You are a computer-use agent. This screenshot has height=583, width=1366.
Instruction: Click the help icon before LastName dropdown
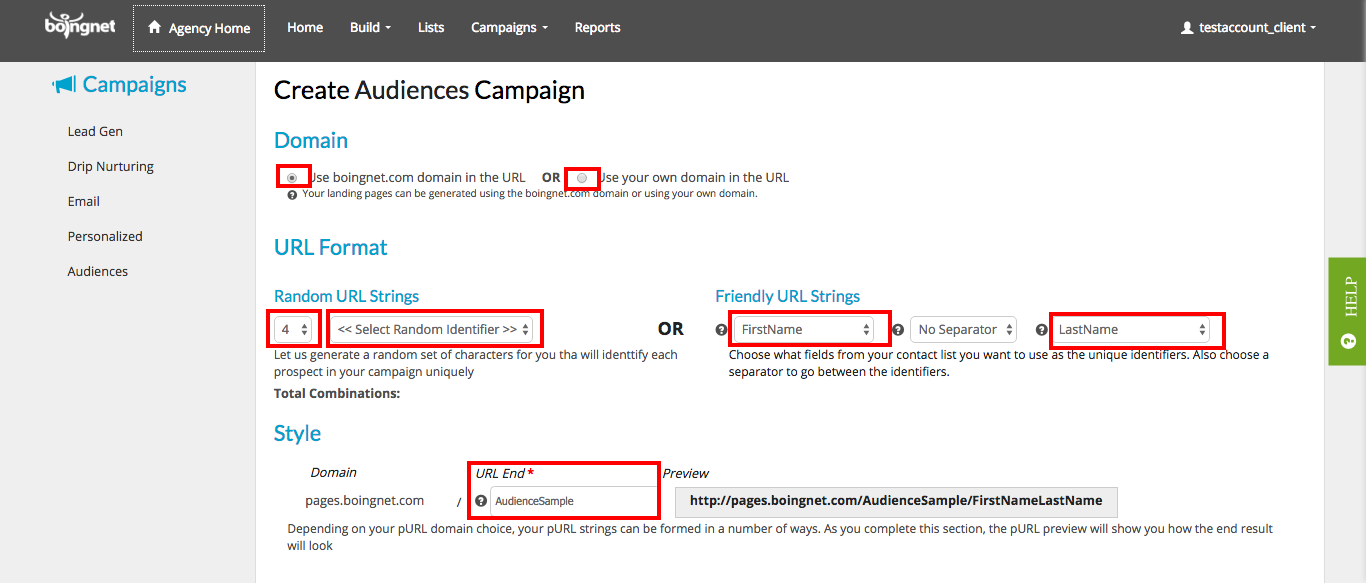pyautogui.click(x=1042, y=330)
